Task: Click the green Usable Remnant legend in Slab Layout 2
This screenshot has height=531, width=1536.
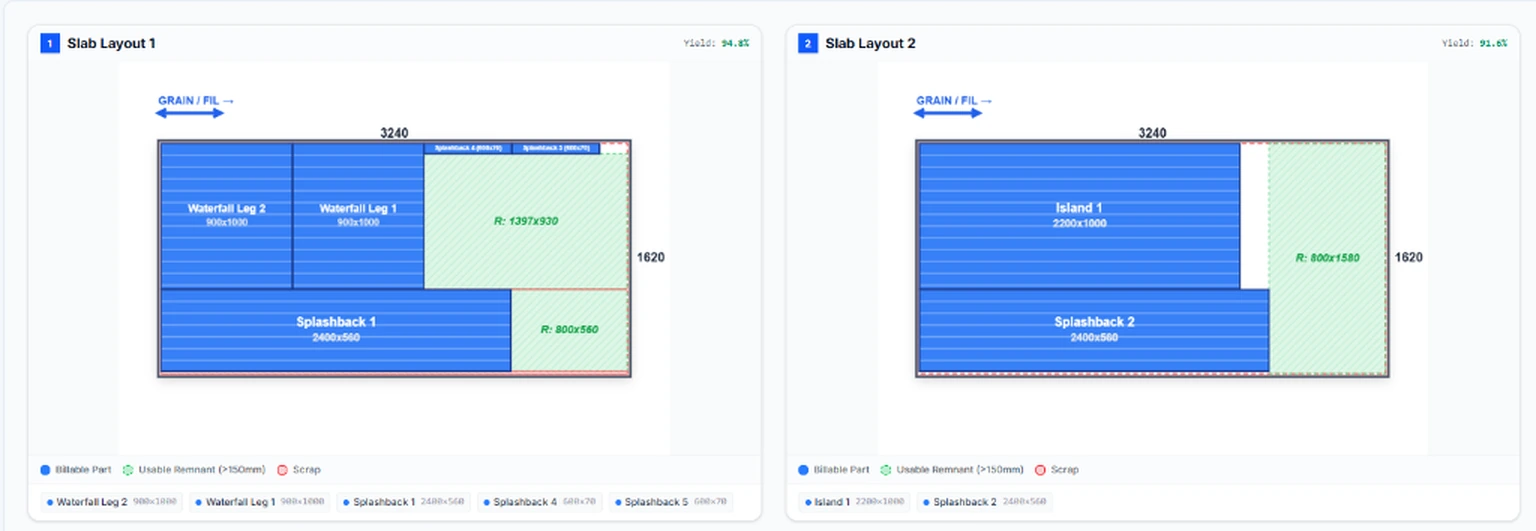Action: pos(952,469)
